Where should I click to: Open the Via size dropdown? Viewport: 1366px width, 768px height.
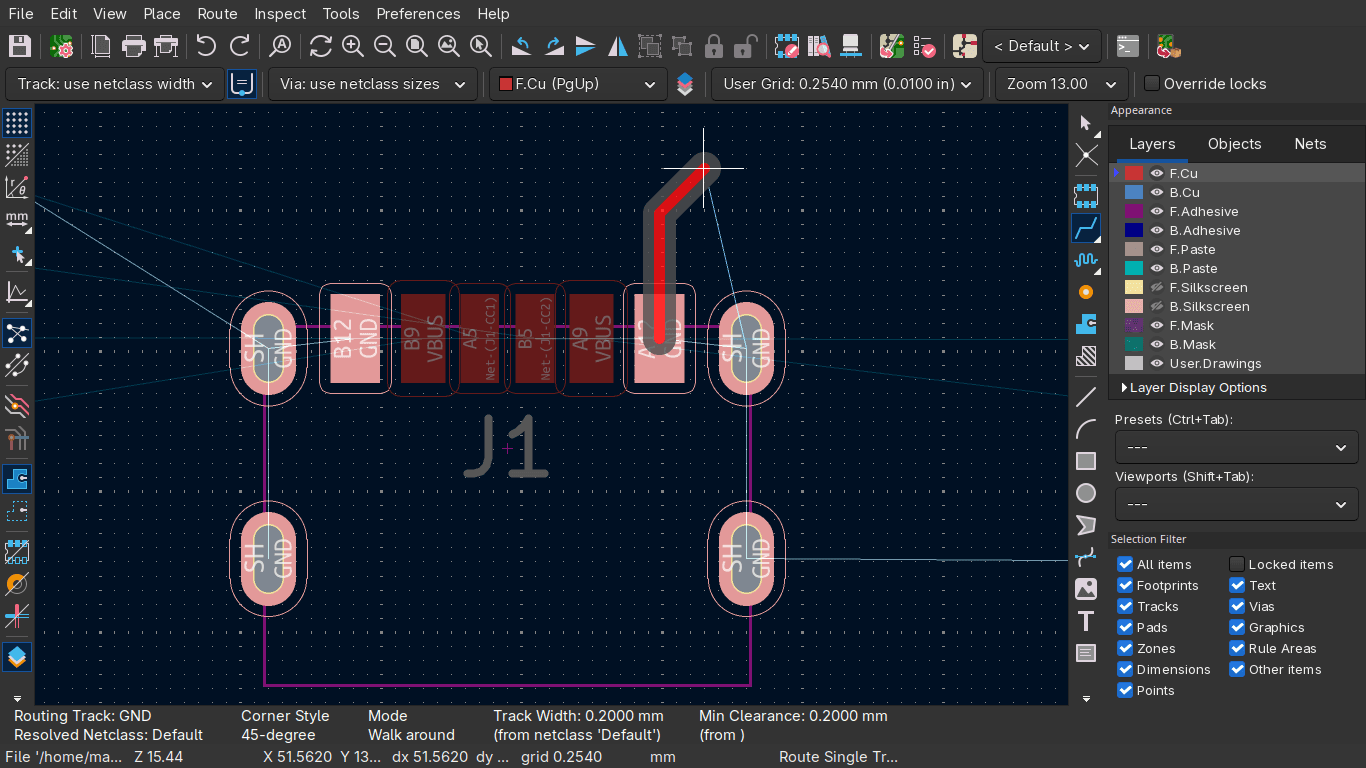coord(372,84)
